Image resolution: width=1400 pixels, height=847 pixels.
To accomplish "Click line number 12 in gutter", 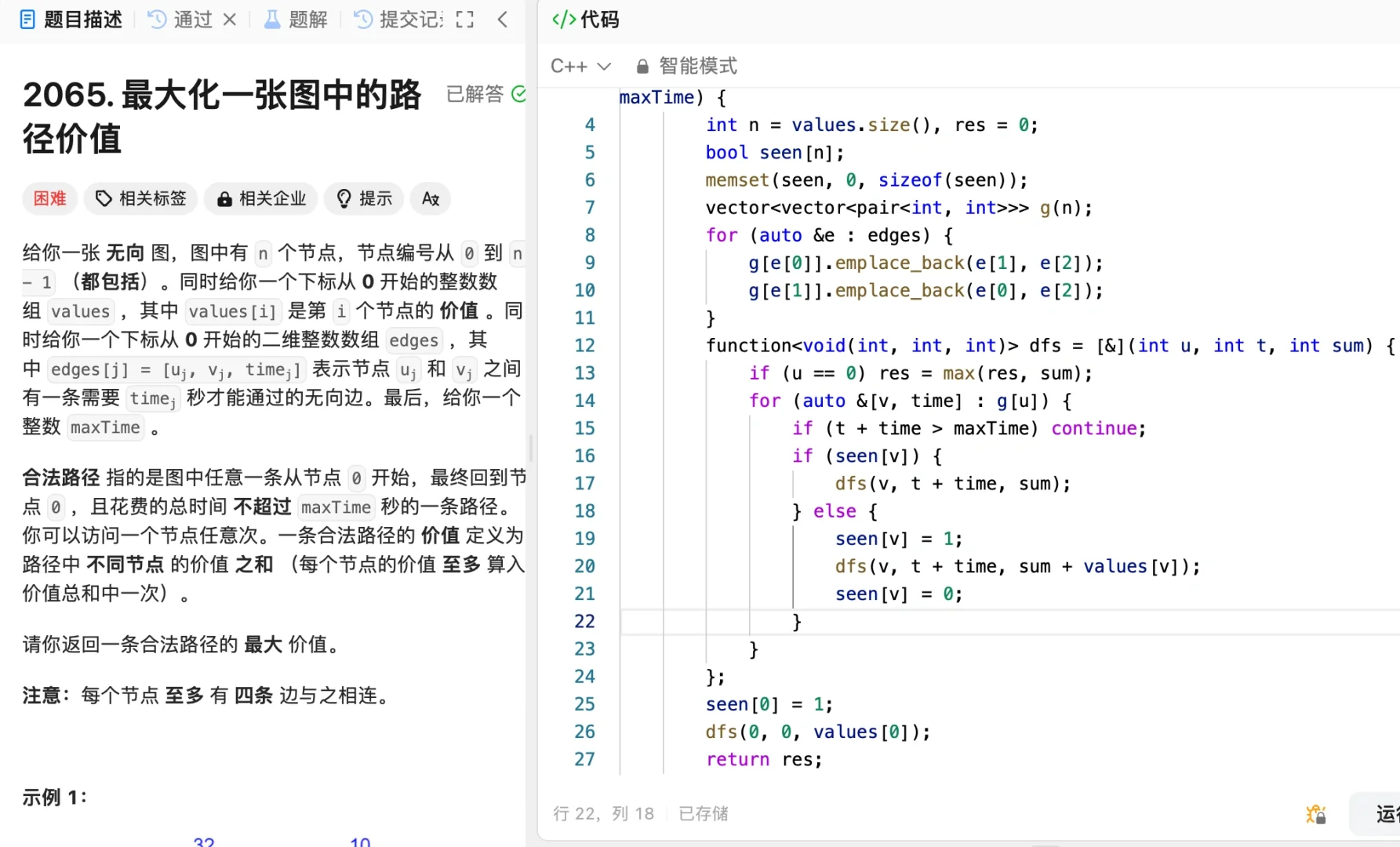I will click(584, 345).
